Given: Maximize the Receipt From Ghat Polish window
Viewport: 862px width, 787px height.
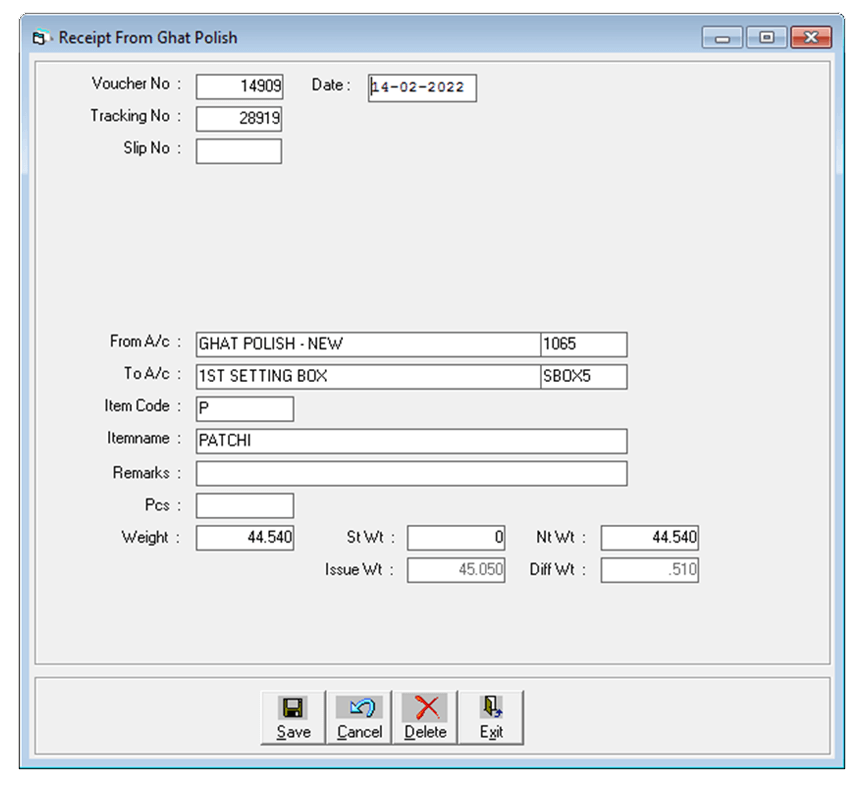Looking at the screenshot, I should [766, 38].
